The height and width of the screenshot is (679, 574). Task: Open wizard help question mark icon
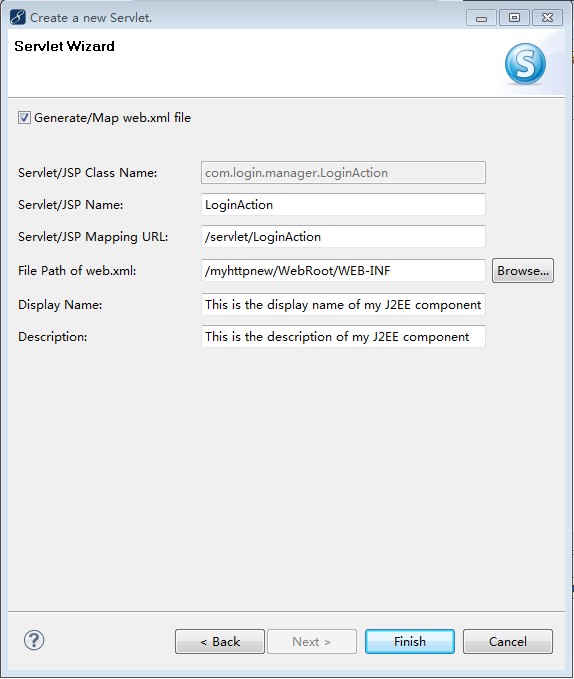34,640
